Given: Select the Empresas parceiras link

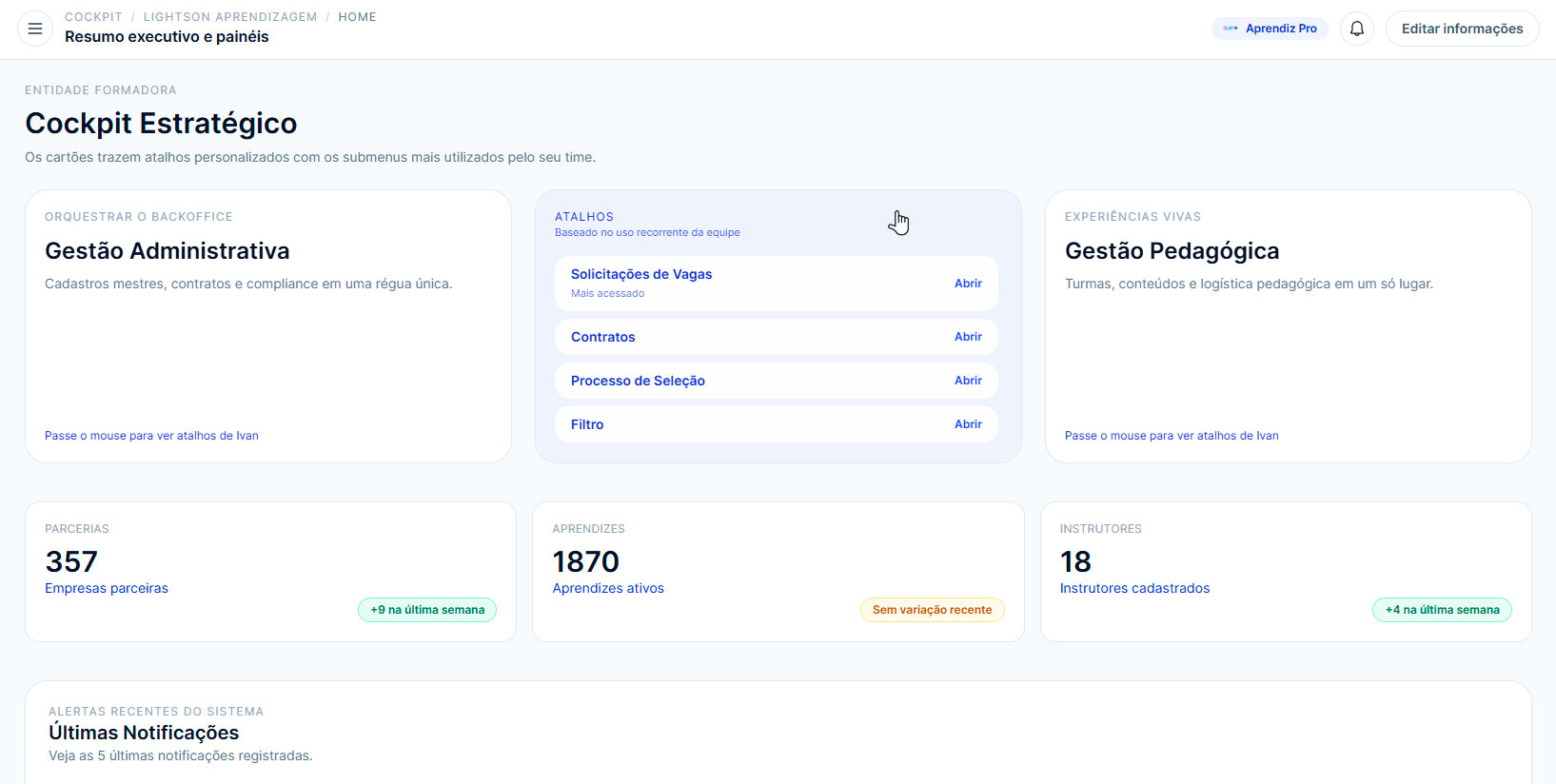Looking at the screenshot, I should pos(107,588).
